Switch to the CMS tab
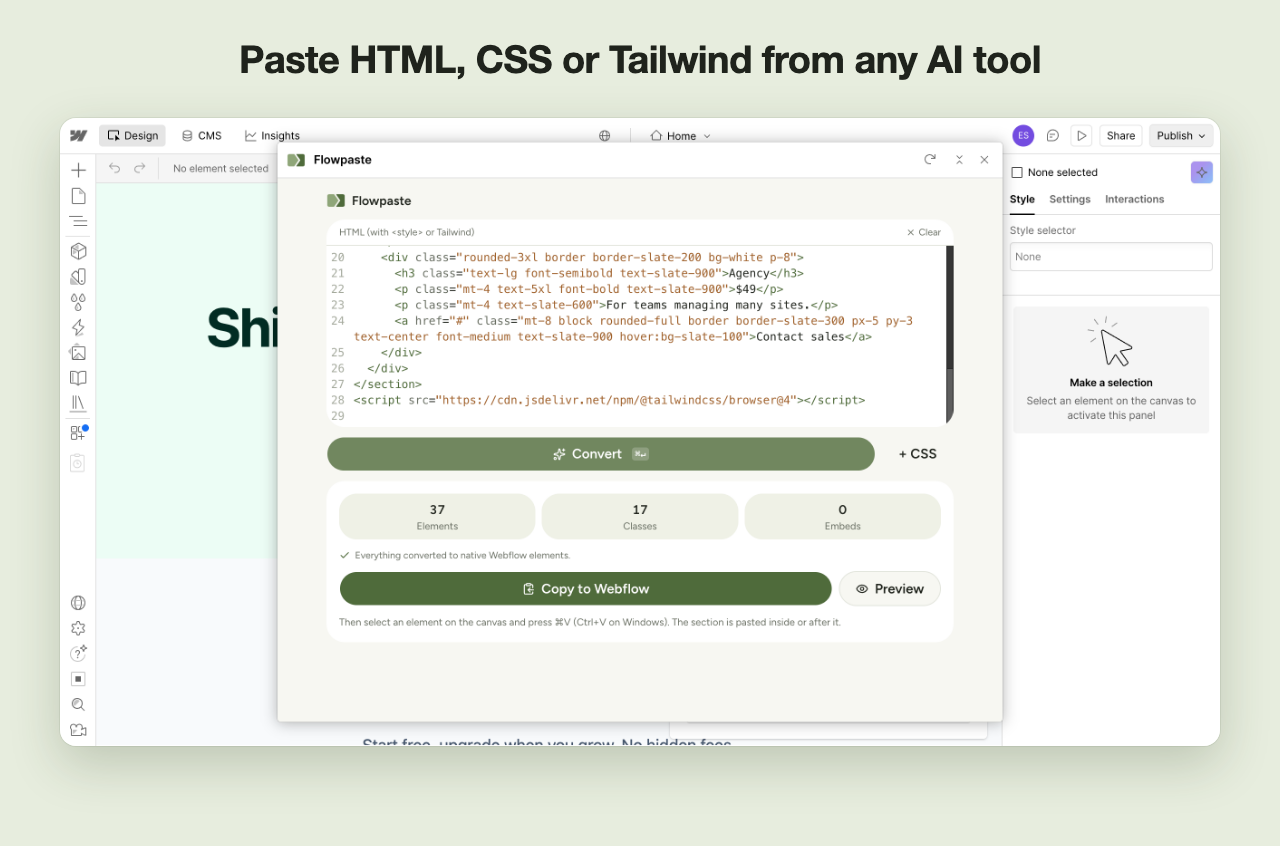The width and height of the screenshot is (1280, 846). (201, 136)
